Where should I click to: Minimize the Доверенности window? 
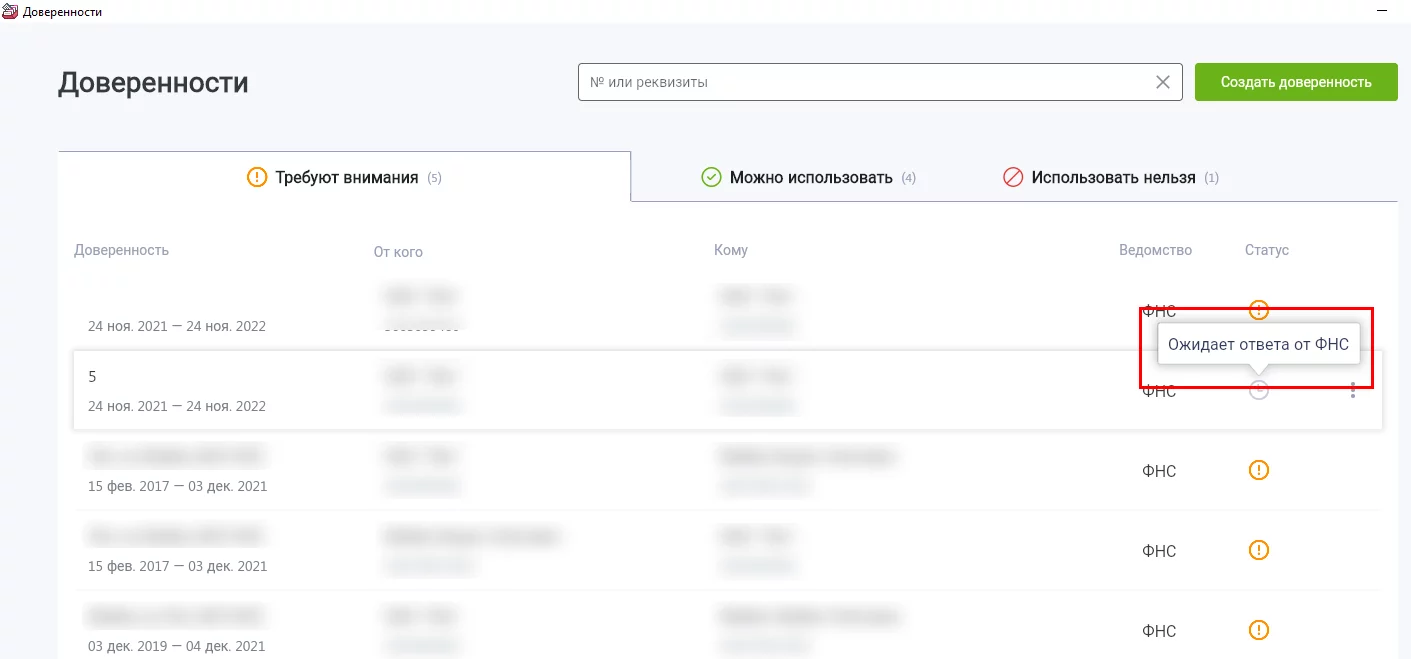click(x=1382, y=11)
